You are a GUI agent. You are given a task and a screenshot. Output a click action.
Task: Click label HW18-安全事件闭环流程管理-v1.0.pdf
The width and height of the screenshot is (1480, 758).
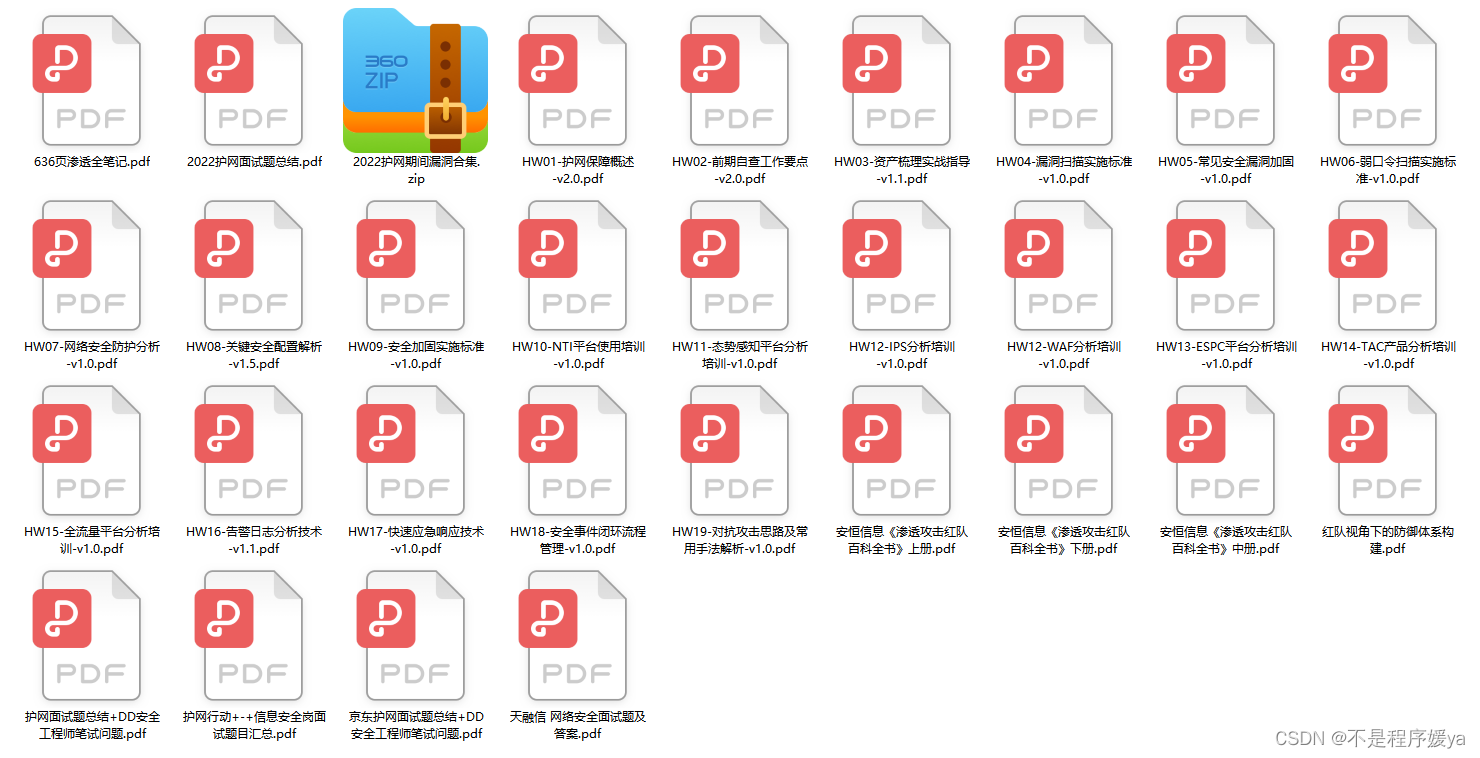(578, 540)
